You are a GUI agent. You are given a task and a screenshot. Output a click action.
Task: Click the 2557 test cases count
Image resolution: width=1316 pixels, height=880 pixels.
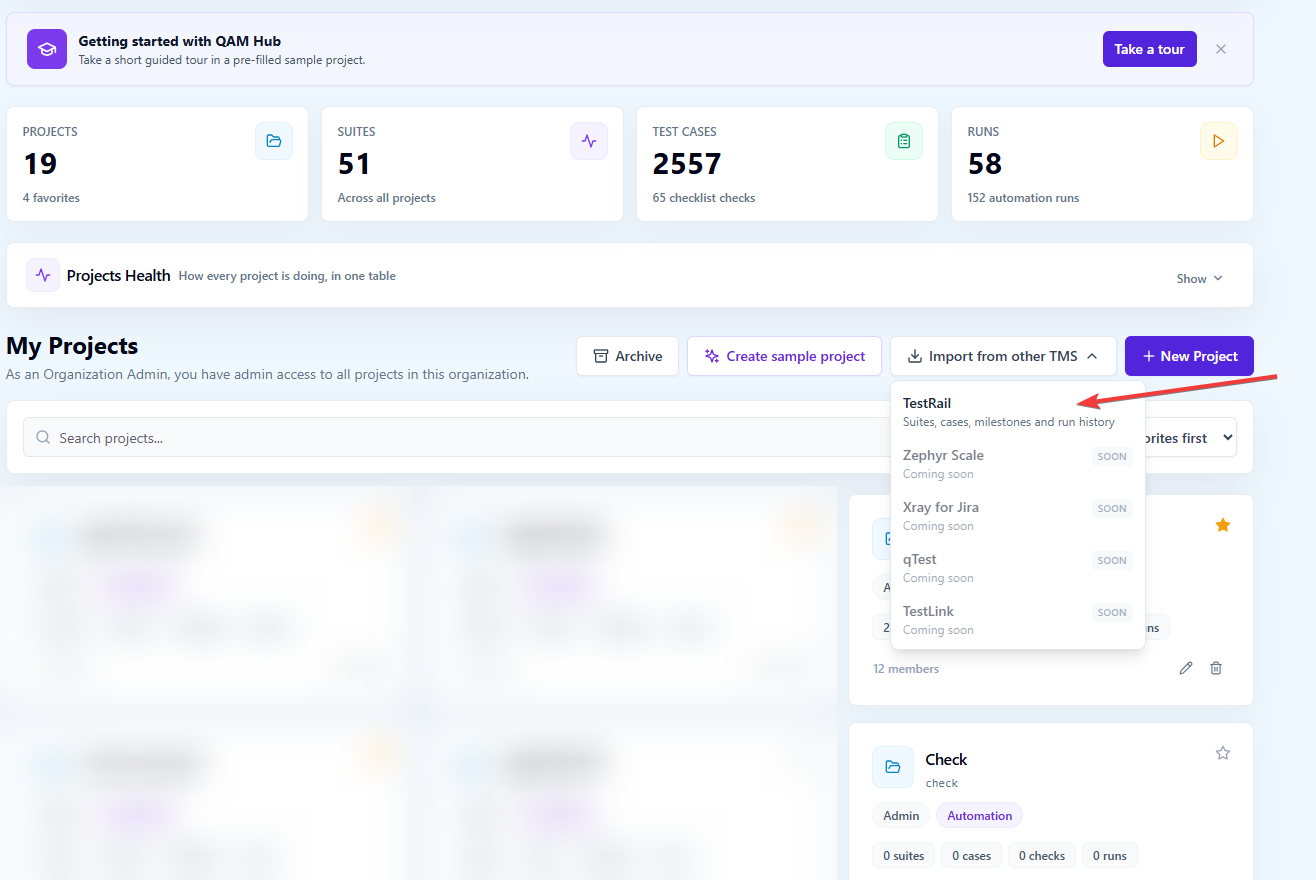pyautogui.click(x=687, y=163)
